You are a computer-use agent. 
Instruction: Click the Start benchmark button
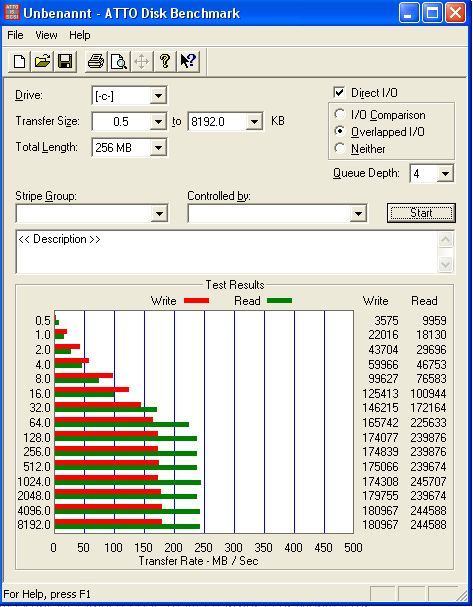coord(421,213)
